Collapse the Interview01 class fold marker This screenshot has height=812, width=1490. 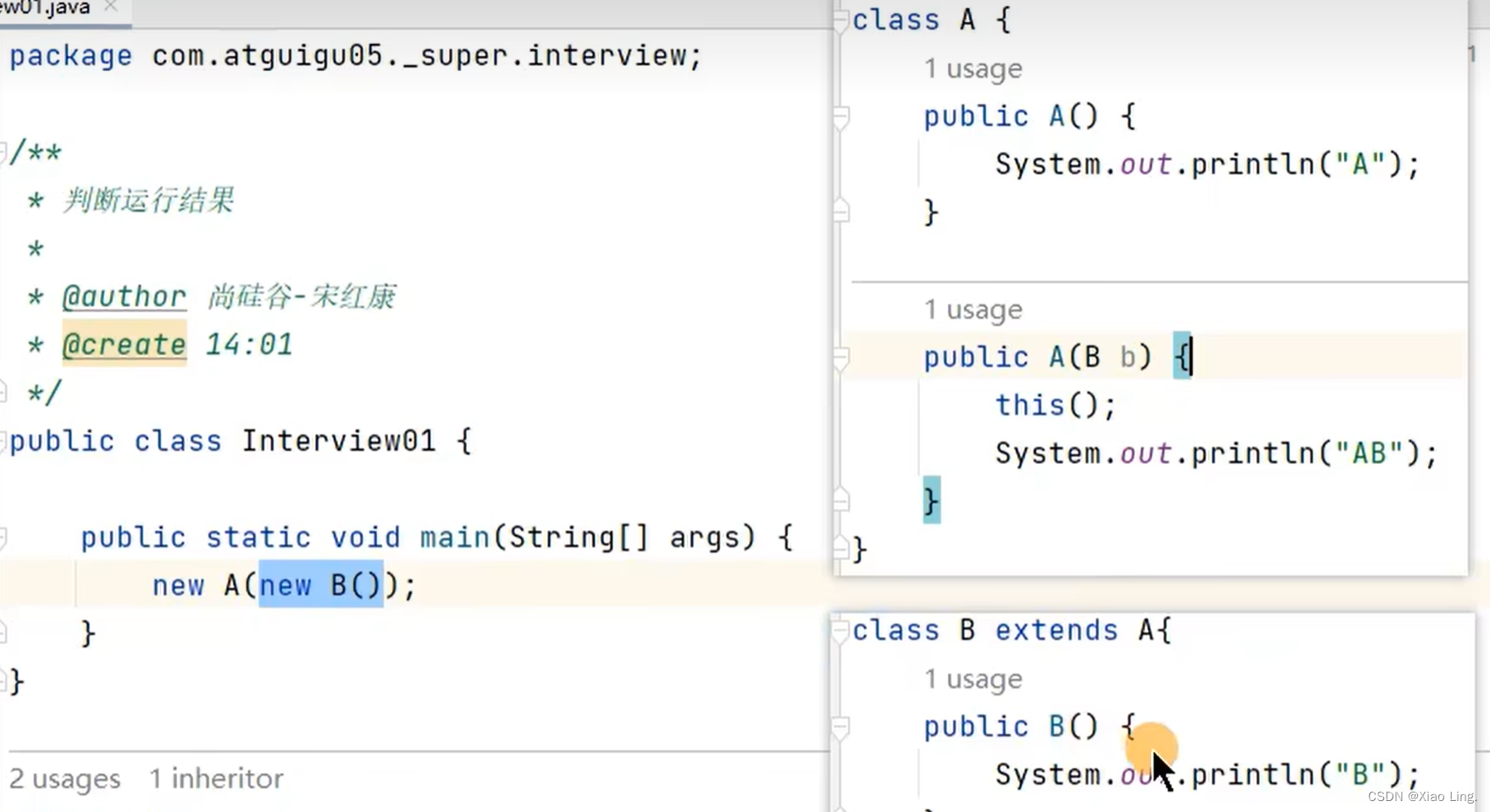point(3,441)
